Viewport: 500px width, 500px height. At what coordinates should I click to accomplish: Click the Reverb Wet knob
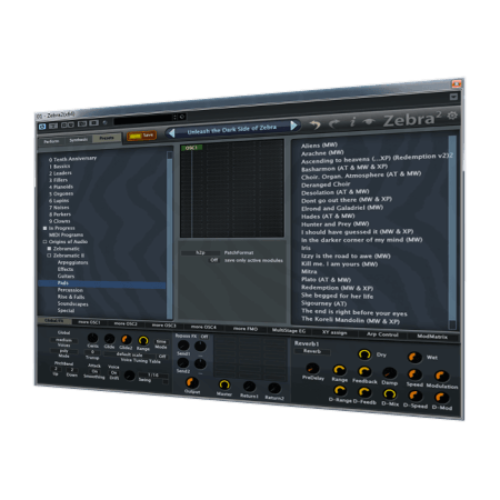click(x=415, y=357)
